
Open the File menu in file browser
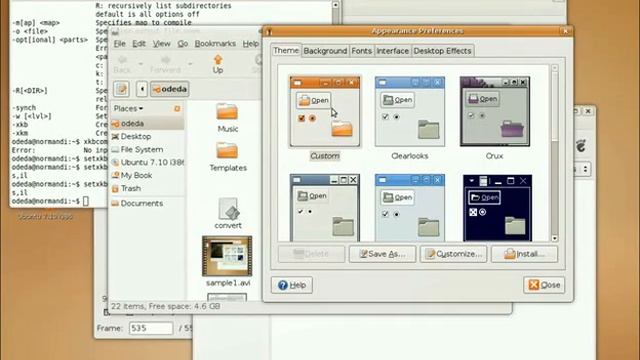coord(119,44)
